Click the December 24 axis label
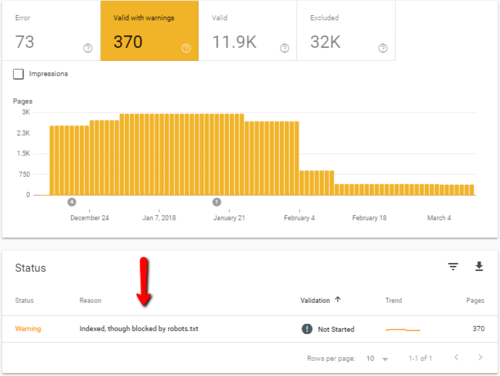500x376 pixels. click(90, 218)
